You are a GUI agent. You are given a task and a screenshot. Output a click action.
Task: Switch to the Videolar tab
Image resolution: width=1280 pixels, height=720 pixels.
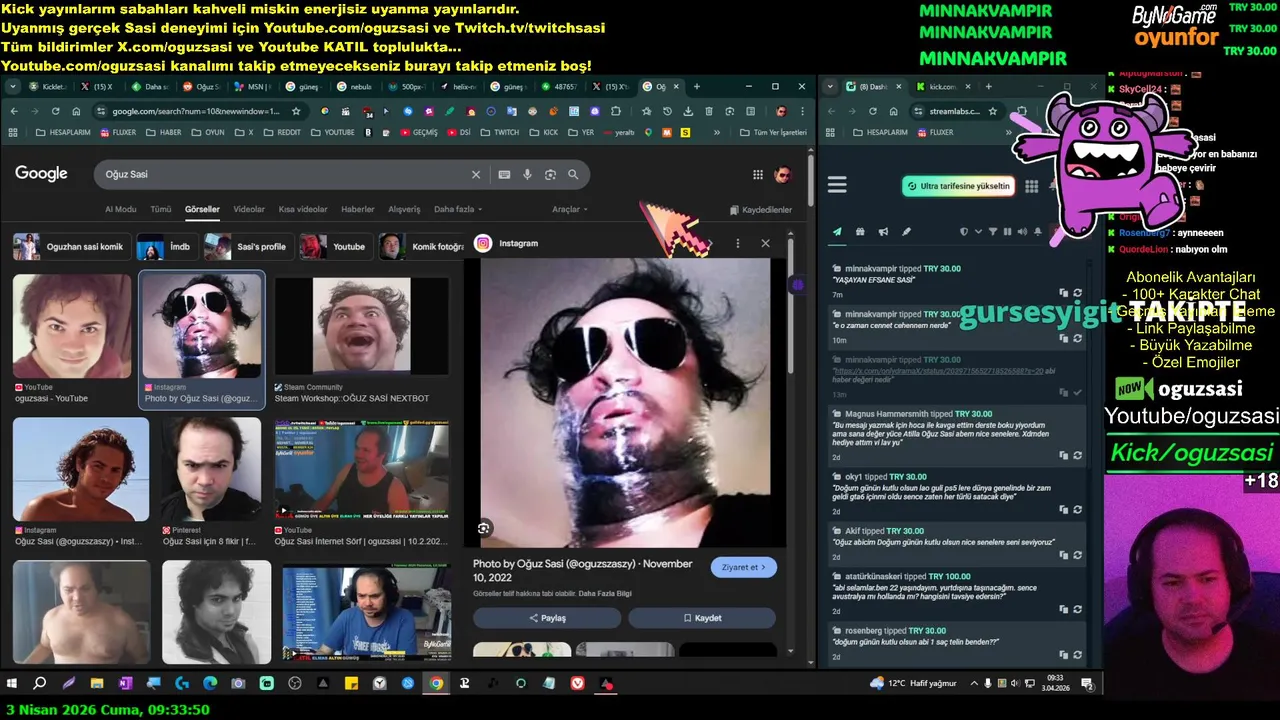[249, 209]
